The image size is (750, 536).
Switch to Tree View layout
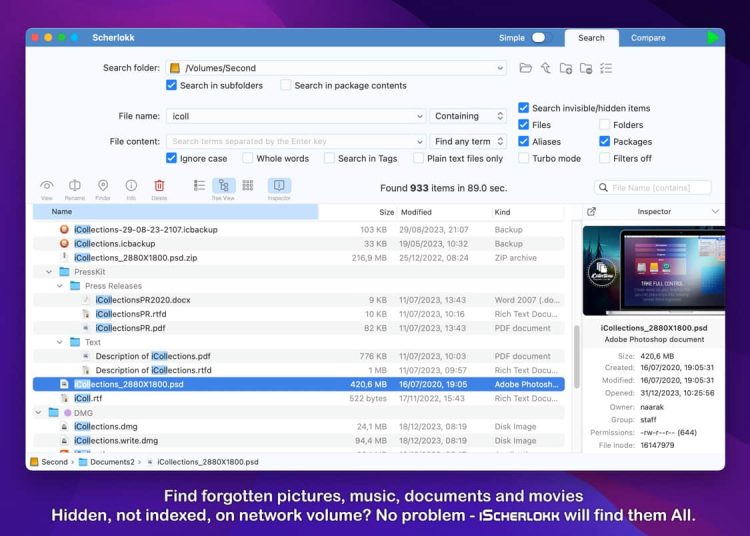tap(223, 186)
